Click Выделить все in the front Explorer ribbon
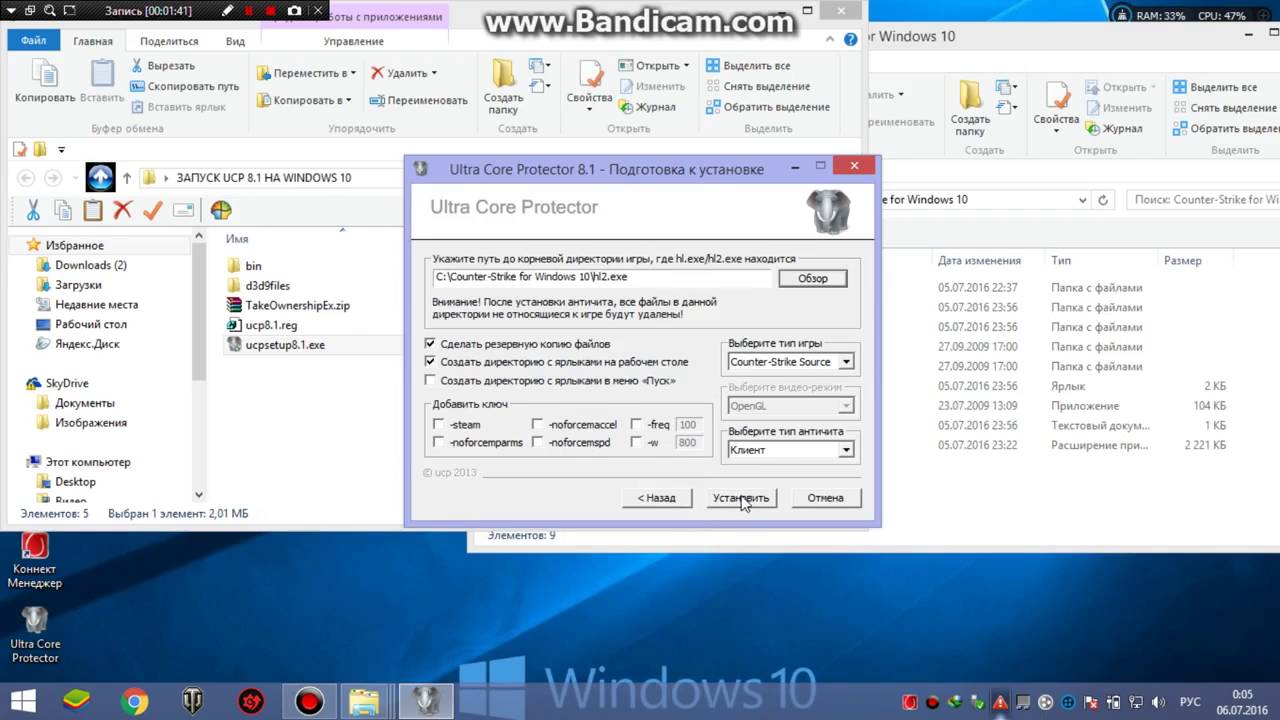The height and width of the screenshot is (720, 1280). pos(747,65)
